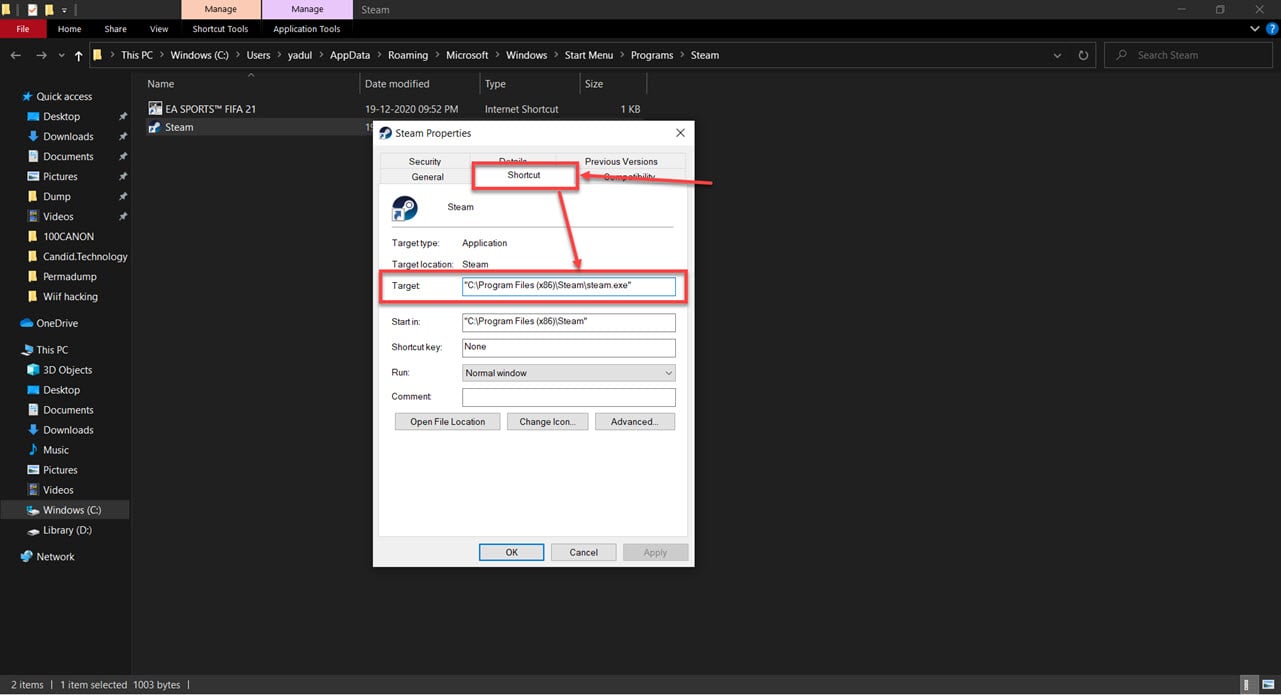Click the Forward navigation arrow
Image resolution: width=1281 pixels, height=695 pixels.
tap(41, 55)
